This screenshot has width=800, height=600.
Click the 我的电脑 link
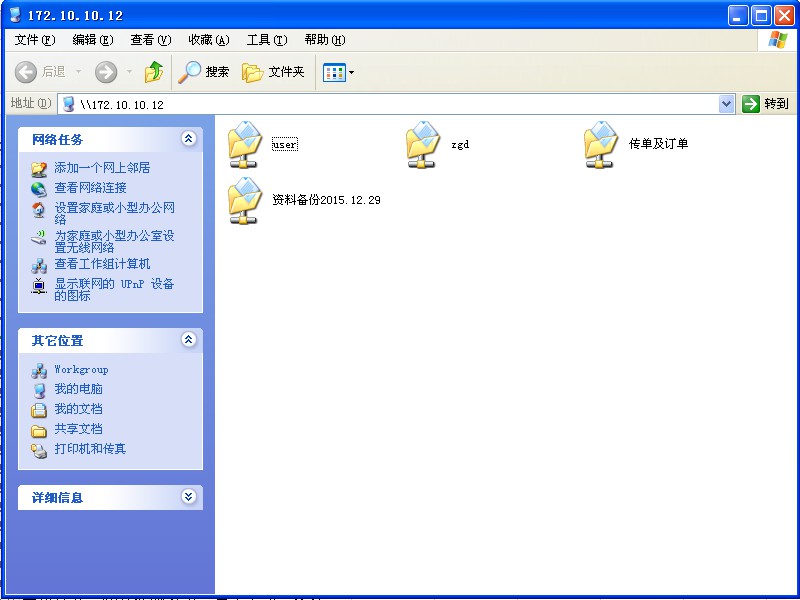point(78,389)
